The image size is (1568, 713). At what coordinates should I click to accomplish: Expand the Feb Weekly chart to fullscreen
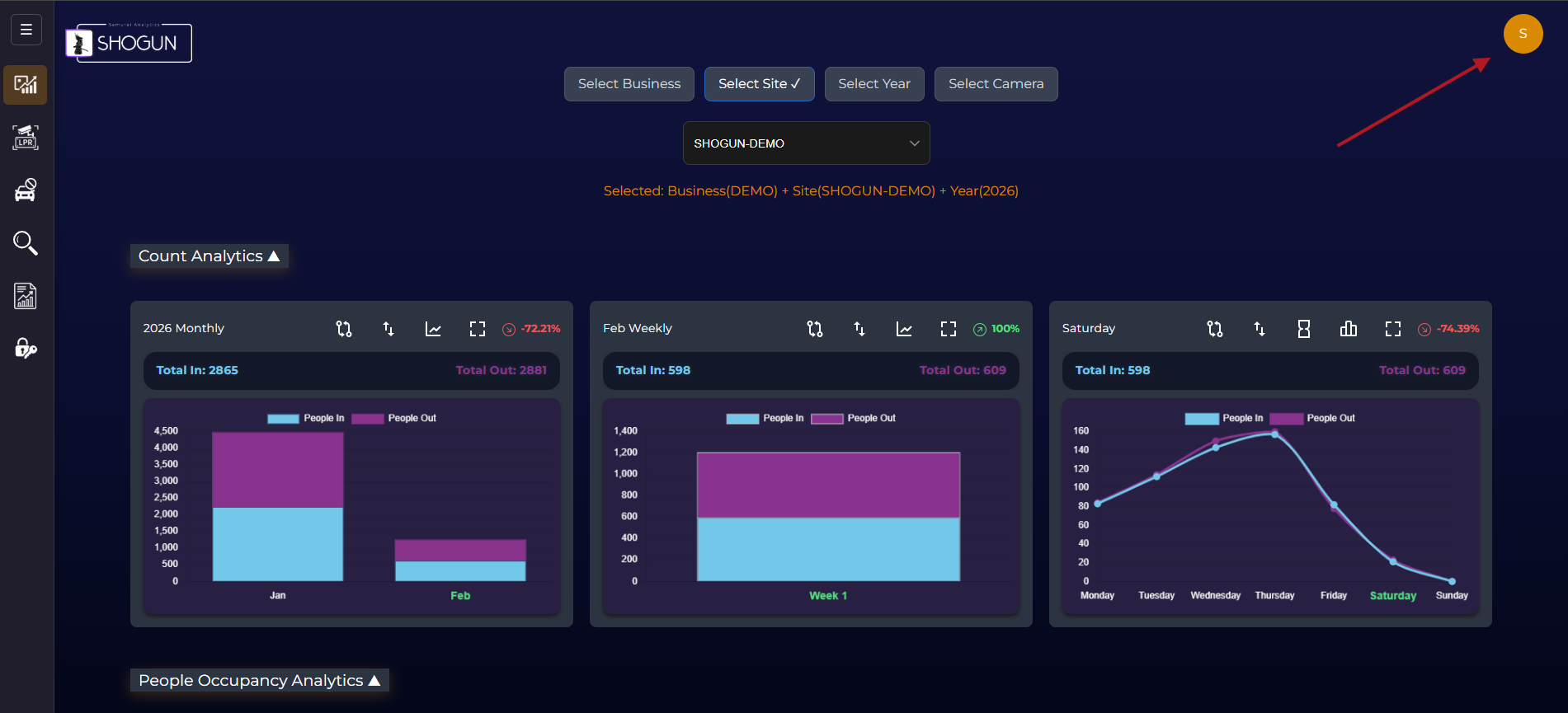pos(948,329)
